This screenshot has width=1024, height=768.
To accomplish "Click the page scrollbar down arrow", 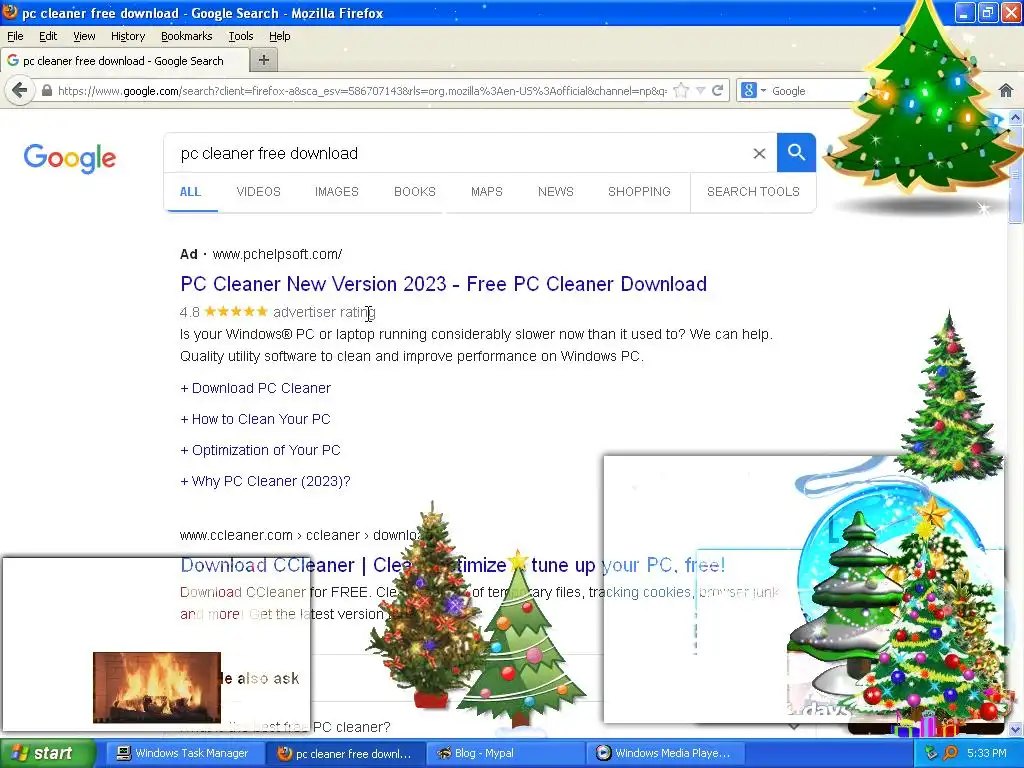I will tap(1016, 729).
